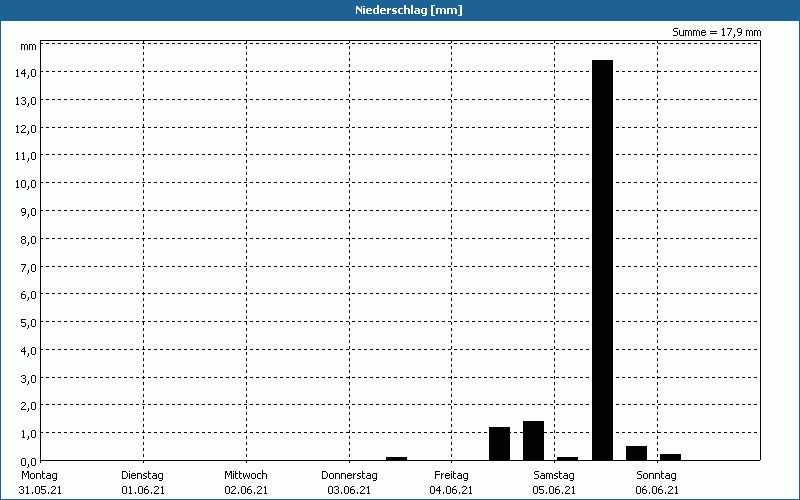Click the Niederschlag [mm] title

[x=409, y=10]
